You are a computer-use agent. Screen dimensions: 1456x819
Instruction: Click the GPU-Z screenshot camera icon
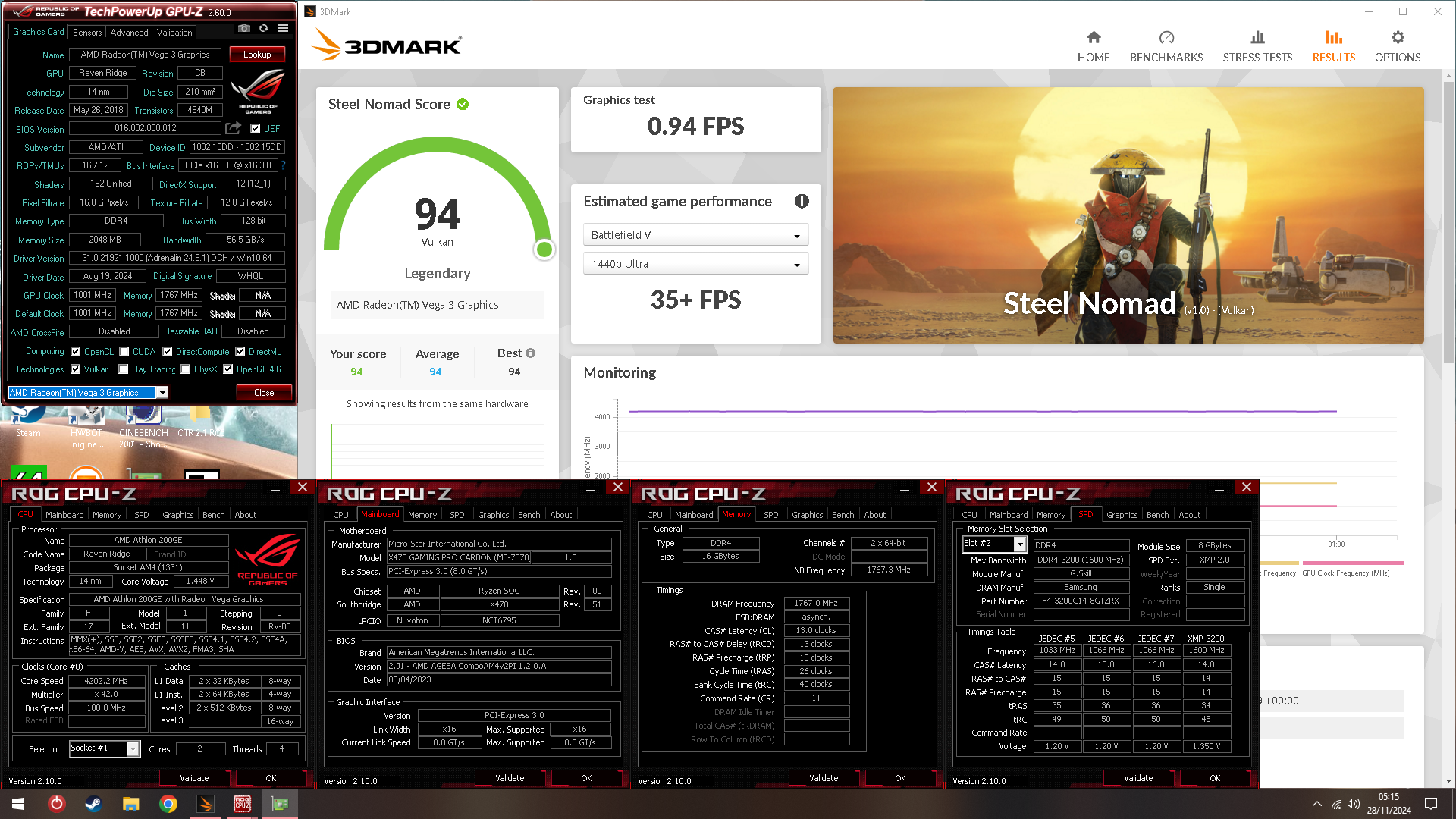pyautogui.click(x=244, y=29)
